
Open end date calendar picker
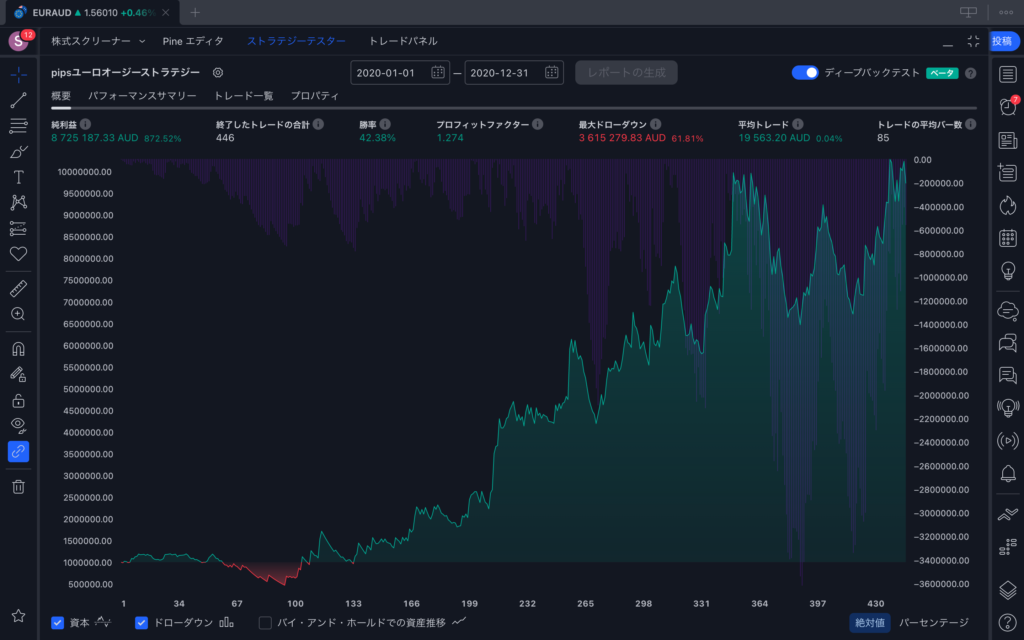click(x=552, y=72)
